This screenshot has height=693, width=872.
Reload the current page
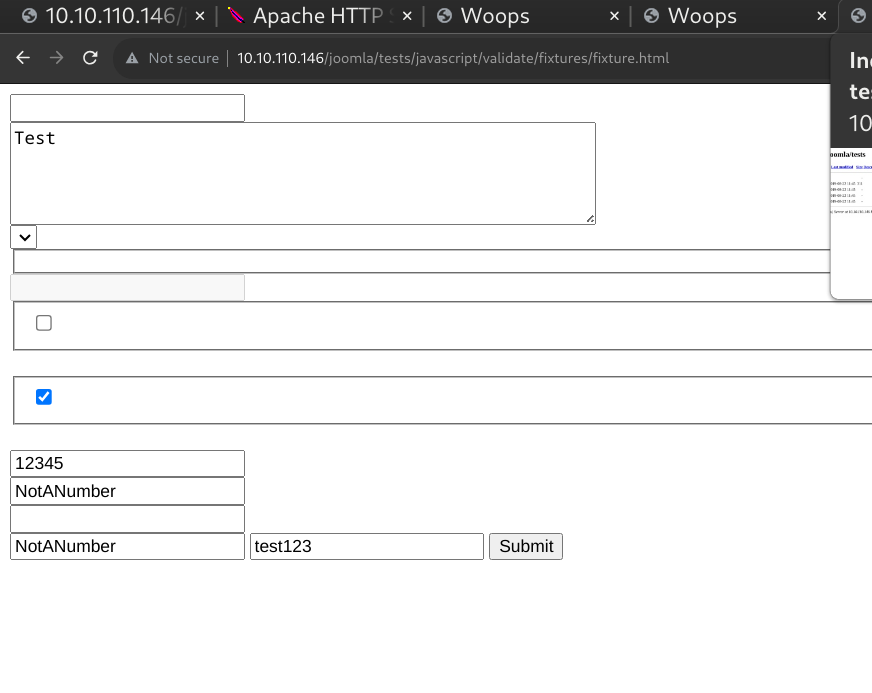(90, 58)
